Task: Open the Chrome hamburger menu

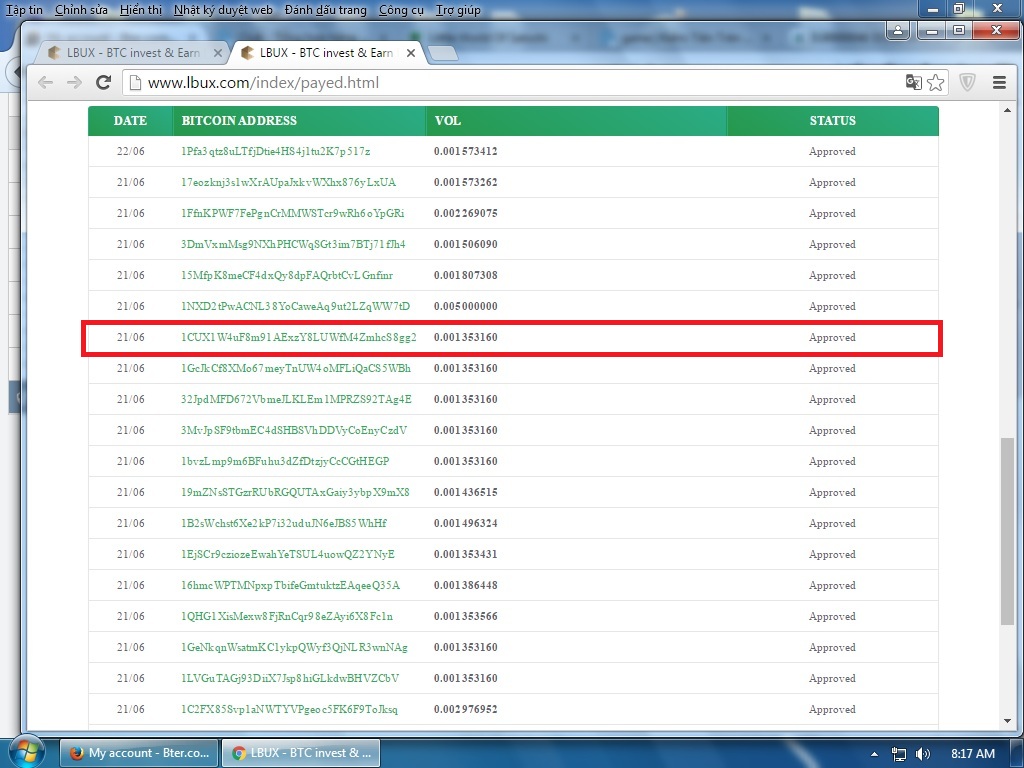Action: click(x=999, y=82)
